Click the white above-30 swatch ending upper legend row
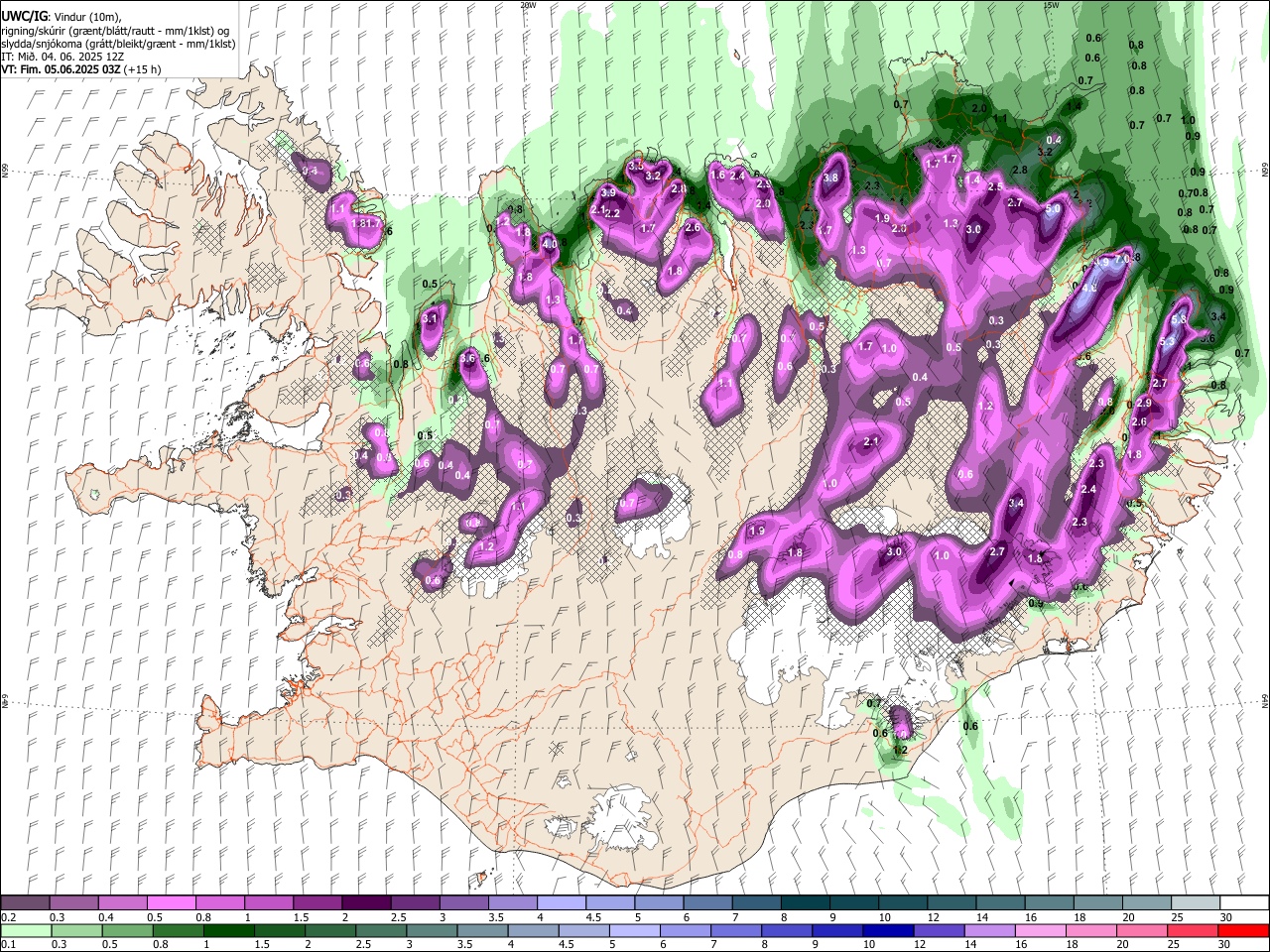This screenshot has height=952, width=1270. click(x=1244, y=902)
